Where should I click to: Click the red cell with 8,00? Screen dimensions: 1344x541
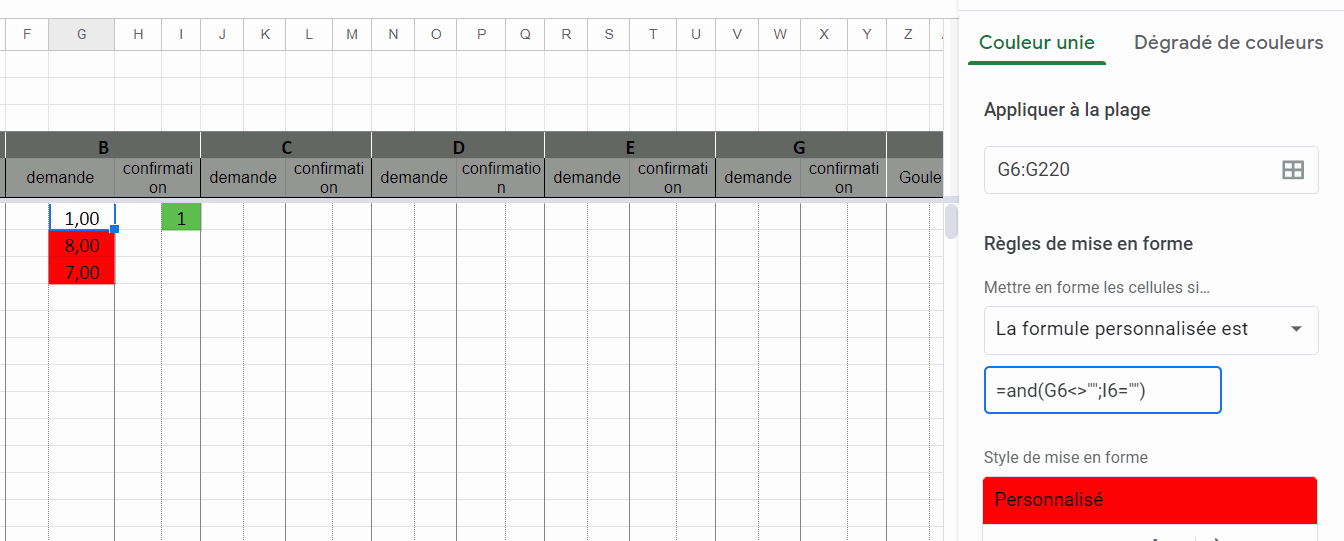tap(81, 245)
